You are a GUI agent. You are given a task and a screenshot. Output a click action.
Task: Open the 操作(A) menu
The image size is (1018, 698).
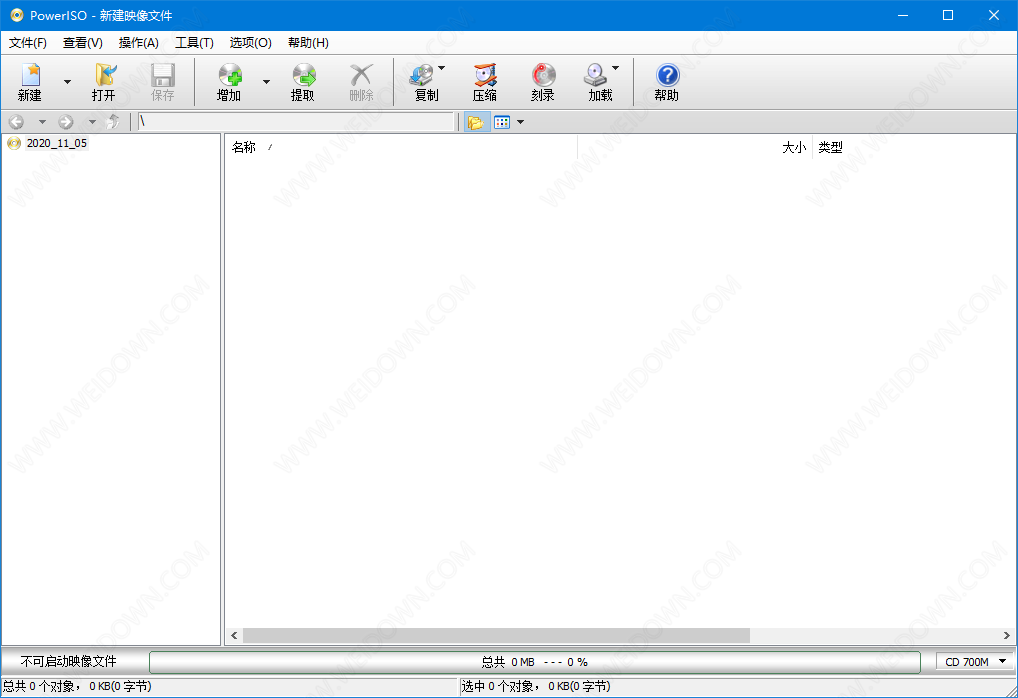coord(138,43)
